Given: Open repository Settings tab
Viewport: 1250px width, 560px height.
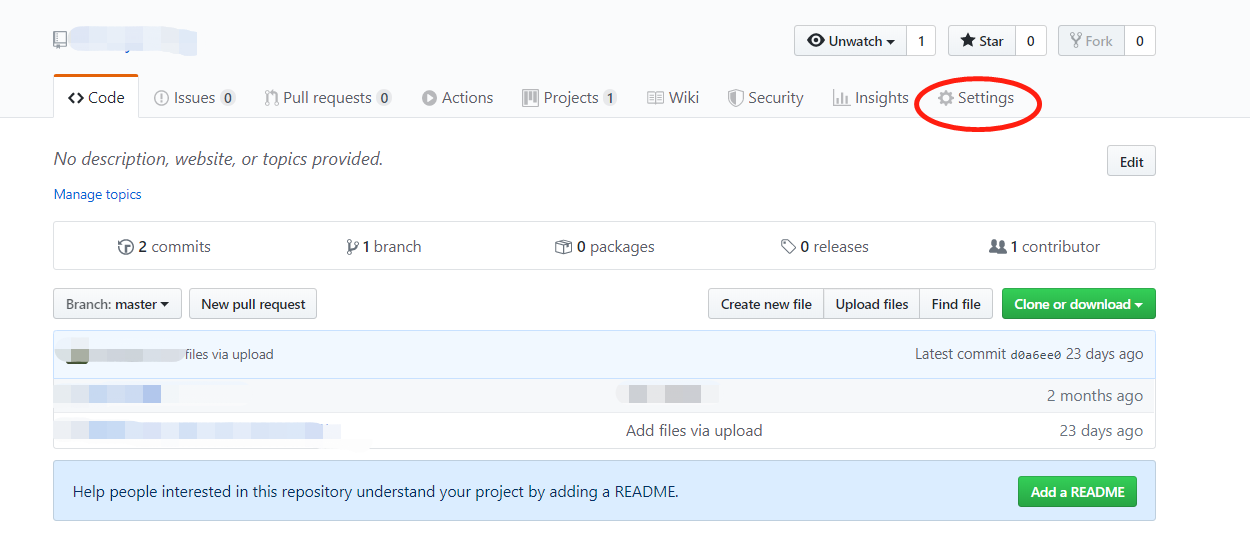Looking at the screenshot, I should coord(976,98).
